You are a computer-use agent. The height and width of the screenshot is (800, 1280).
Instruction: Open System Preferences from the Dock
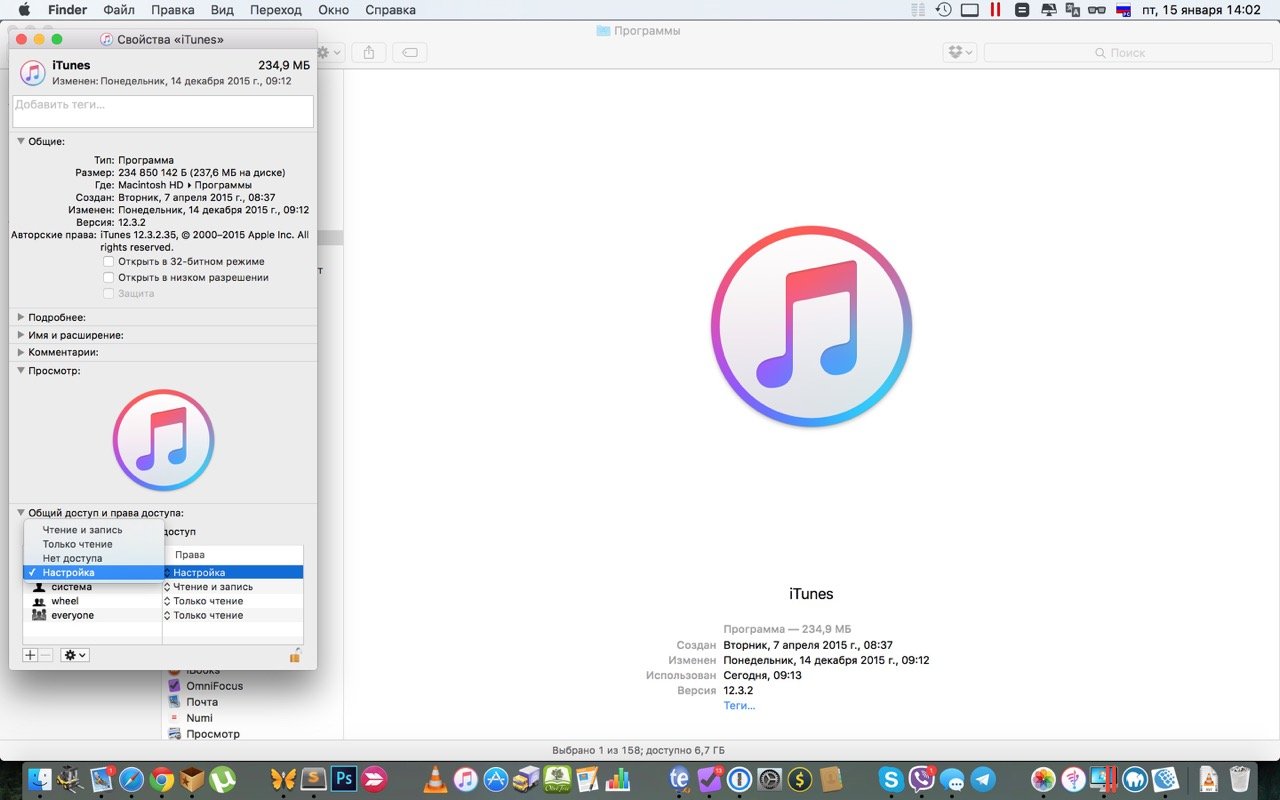click(x=769, y=779)
